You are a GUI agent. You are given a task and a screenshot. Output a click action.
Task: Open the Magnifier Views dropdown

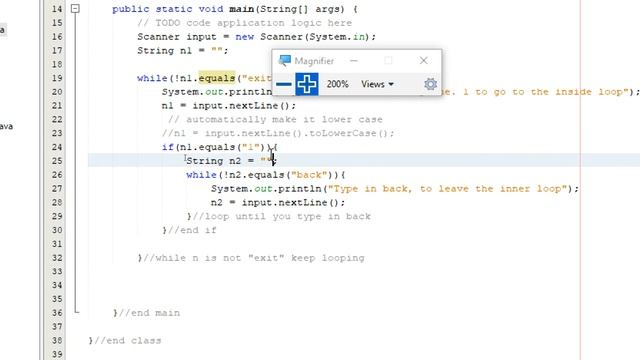click(377, 84)
